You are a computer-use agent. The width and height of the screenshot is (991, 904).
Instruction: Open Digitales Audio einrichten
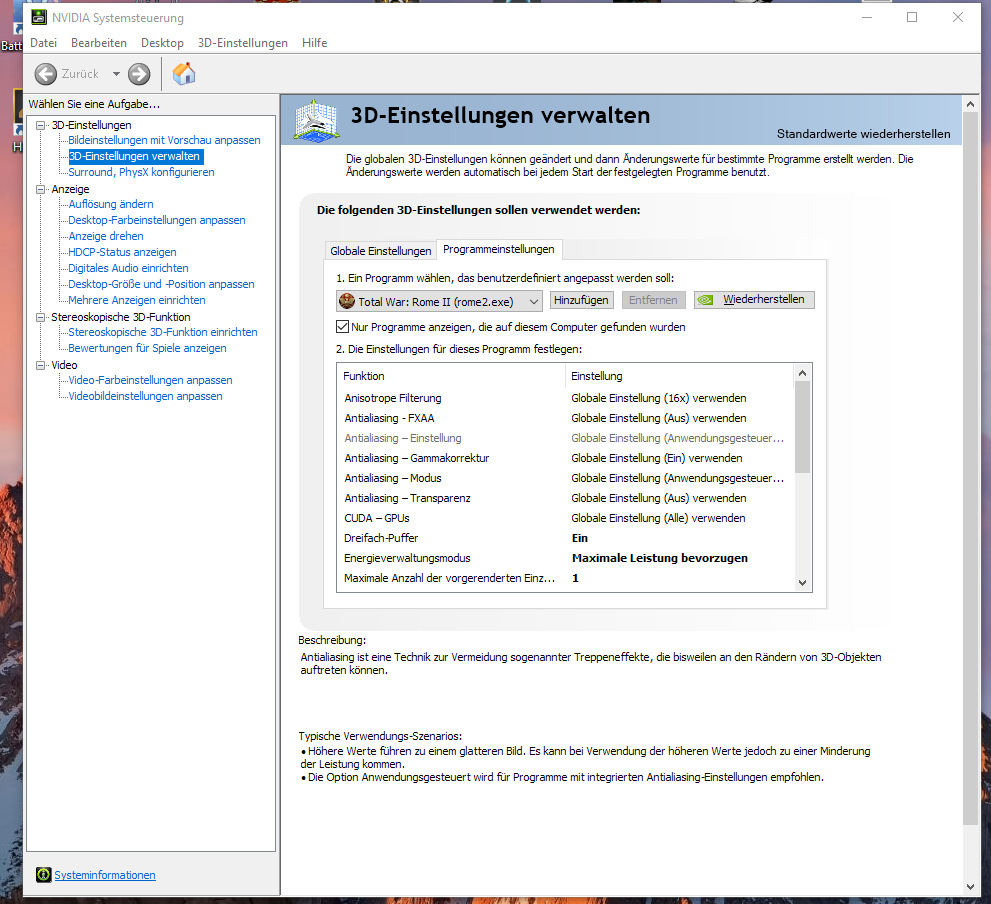(128, 268)
